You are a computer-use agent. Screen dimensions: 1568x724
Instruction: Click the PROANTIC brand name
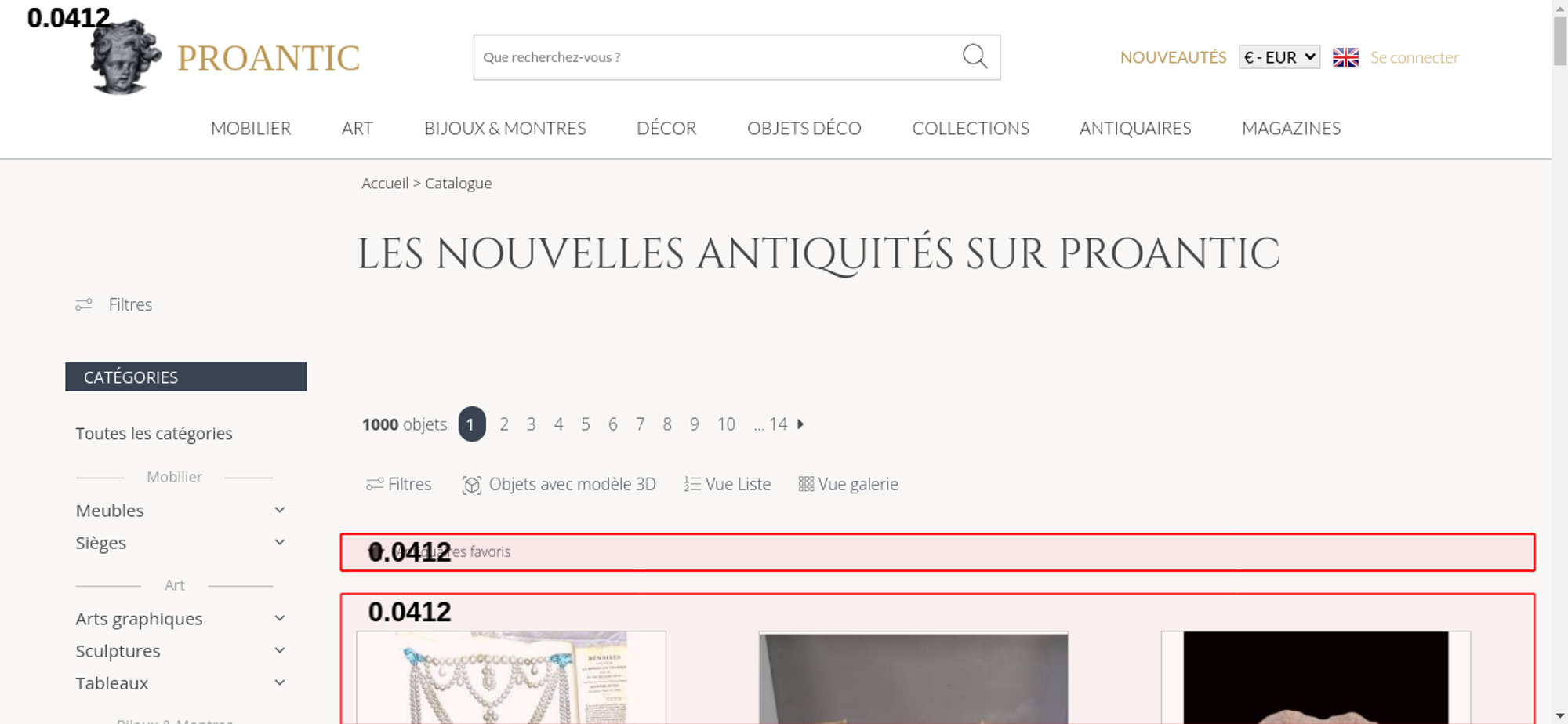(268, 58)
